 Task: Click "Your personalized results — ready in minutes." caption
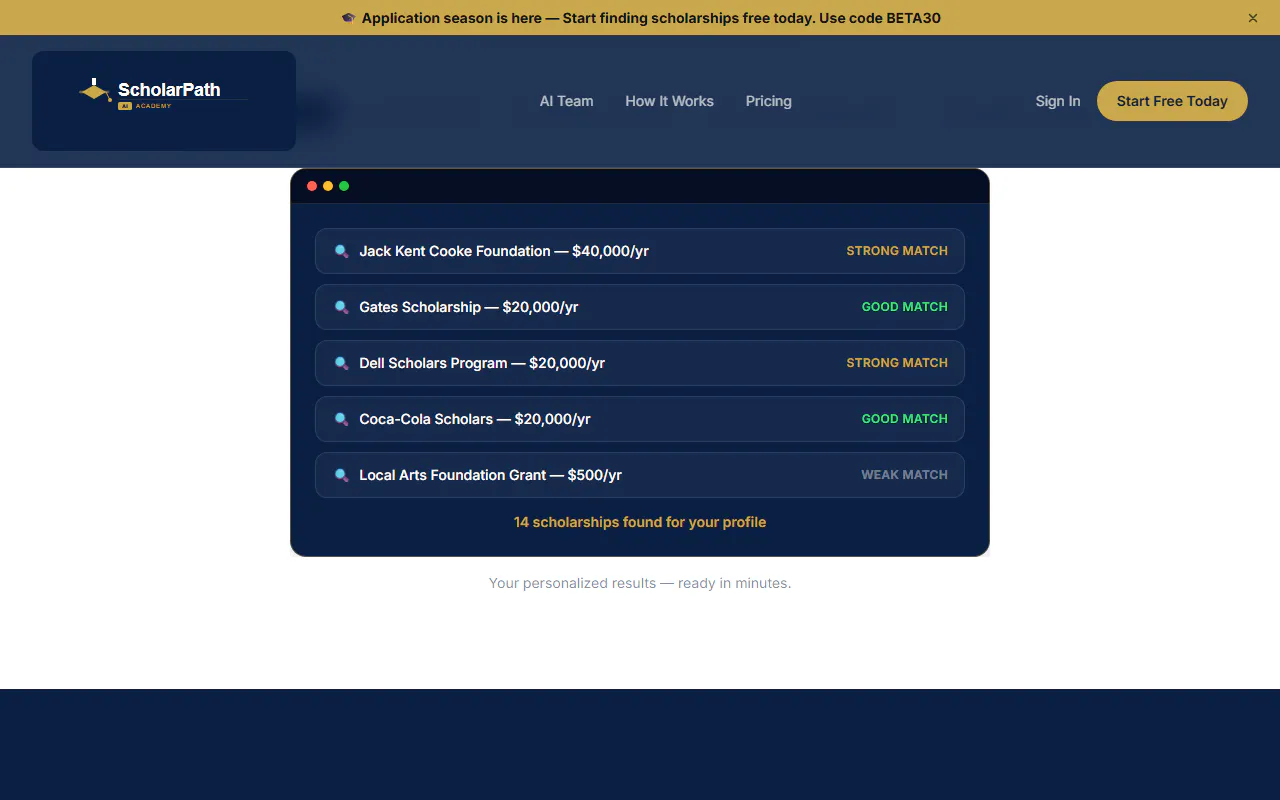[x=640, y=583]
